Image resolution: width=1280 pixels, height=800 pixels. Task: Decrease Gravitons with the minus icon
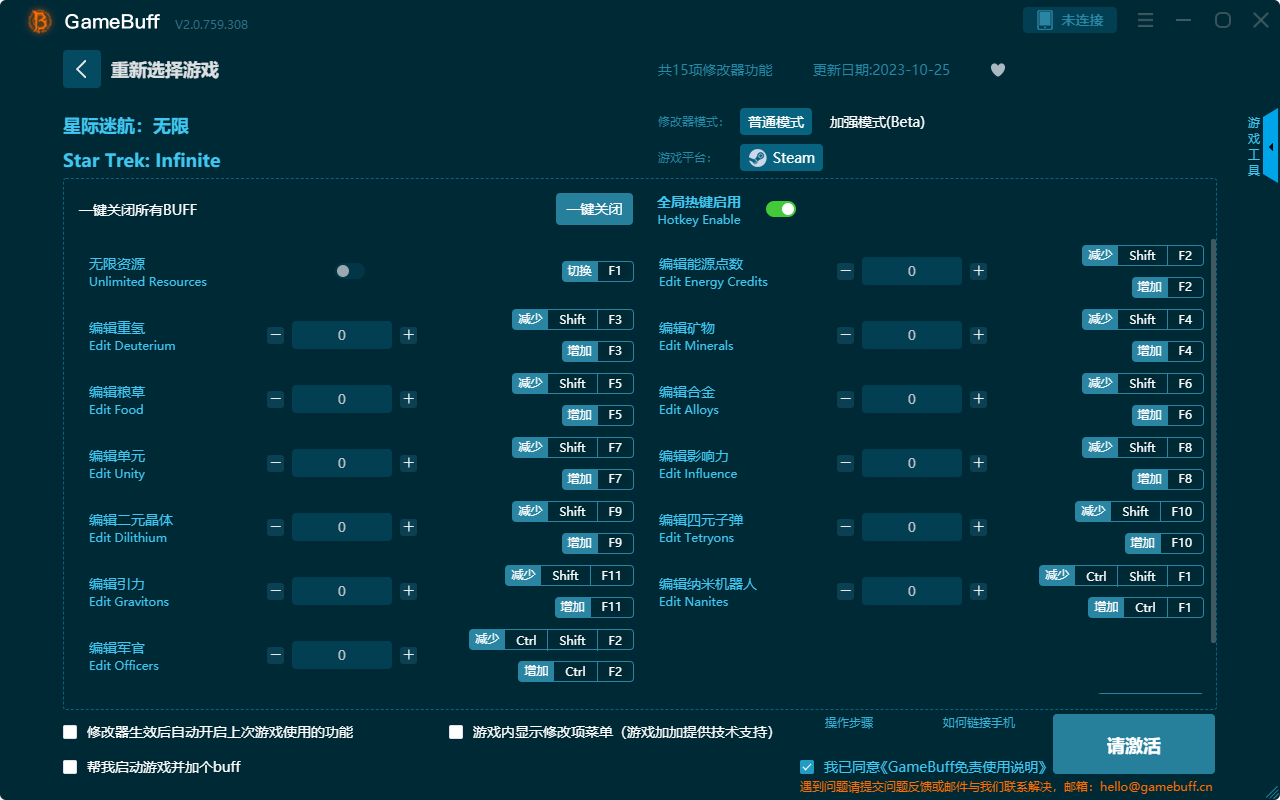pyautogui.click(x=275, y=591)
